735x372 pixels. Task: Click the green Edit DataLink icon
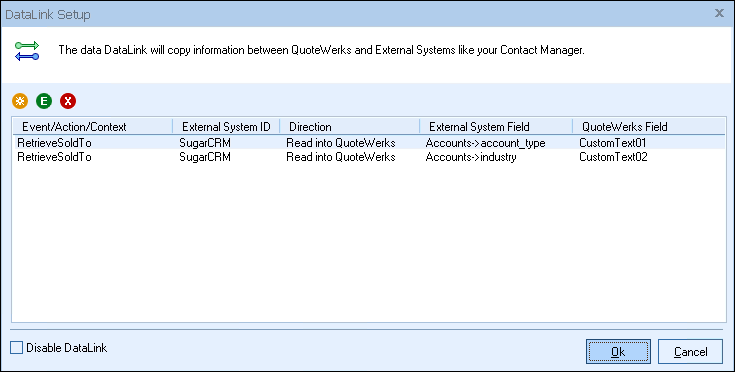pyautogui.click(x=44, y=101)
